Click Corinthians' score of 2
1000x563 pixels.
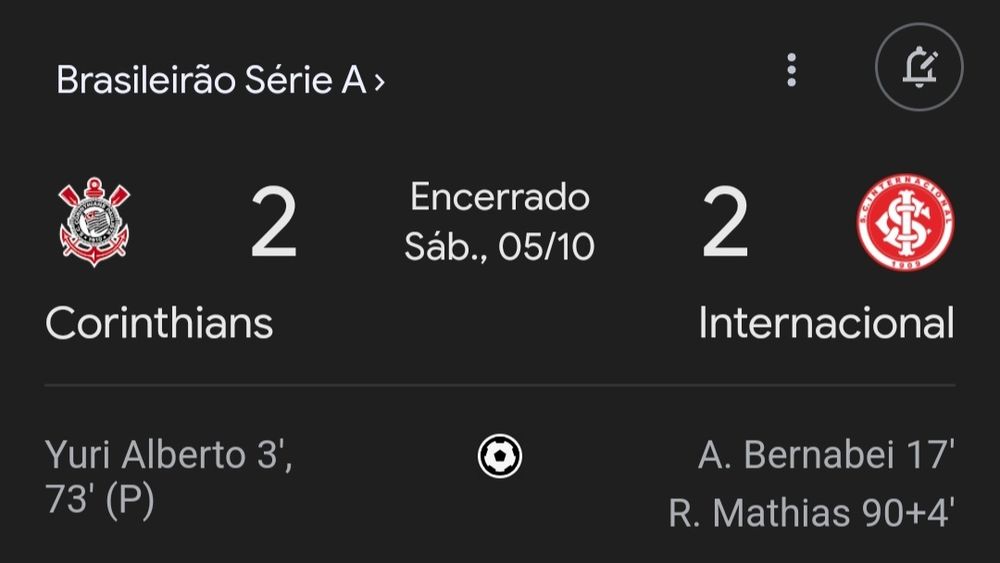click(x=273, y=224)
